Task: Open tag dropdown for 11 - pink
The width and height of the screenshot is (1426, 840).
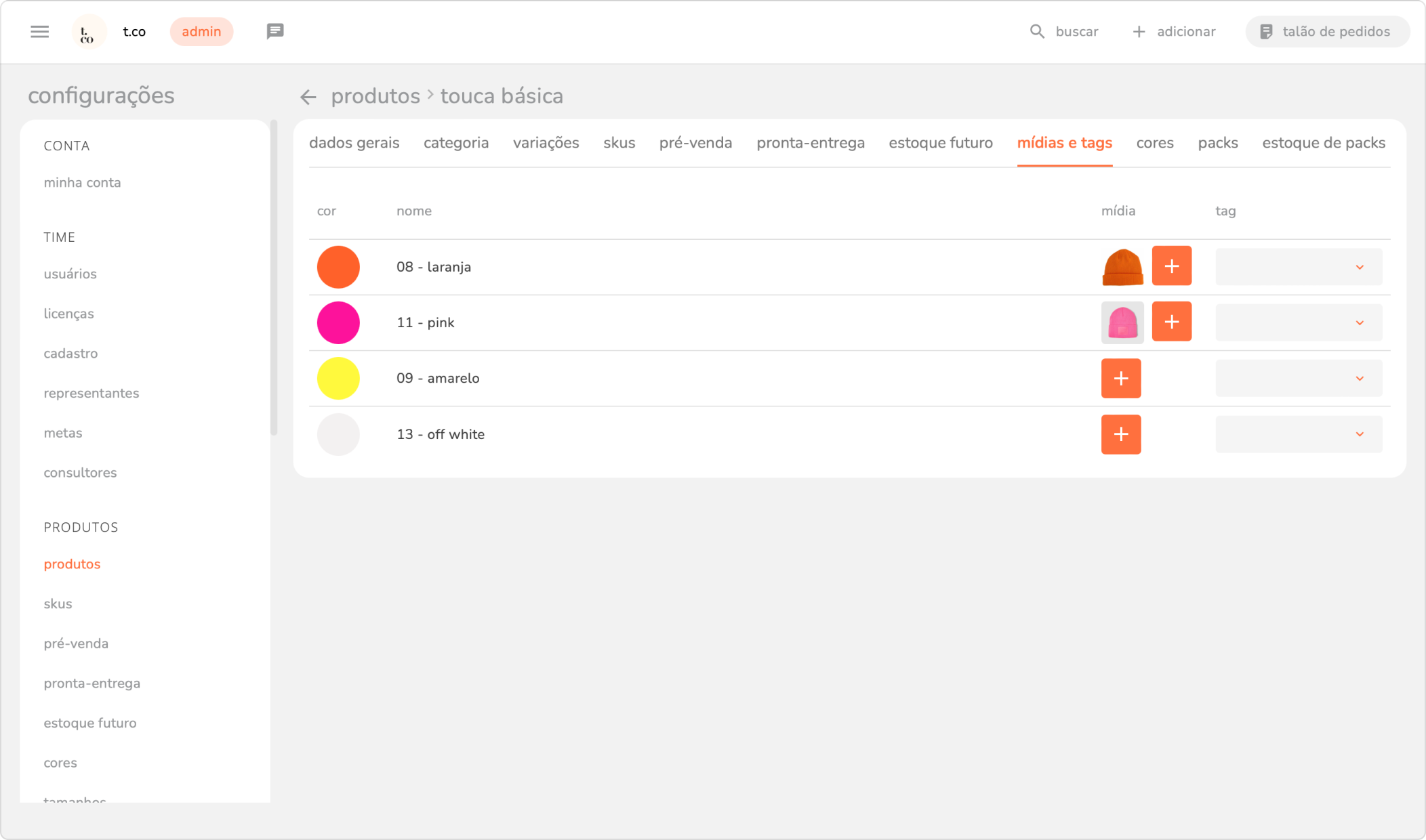Action: click(x=1299, y=322)
